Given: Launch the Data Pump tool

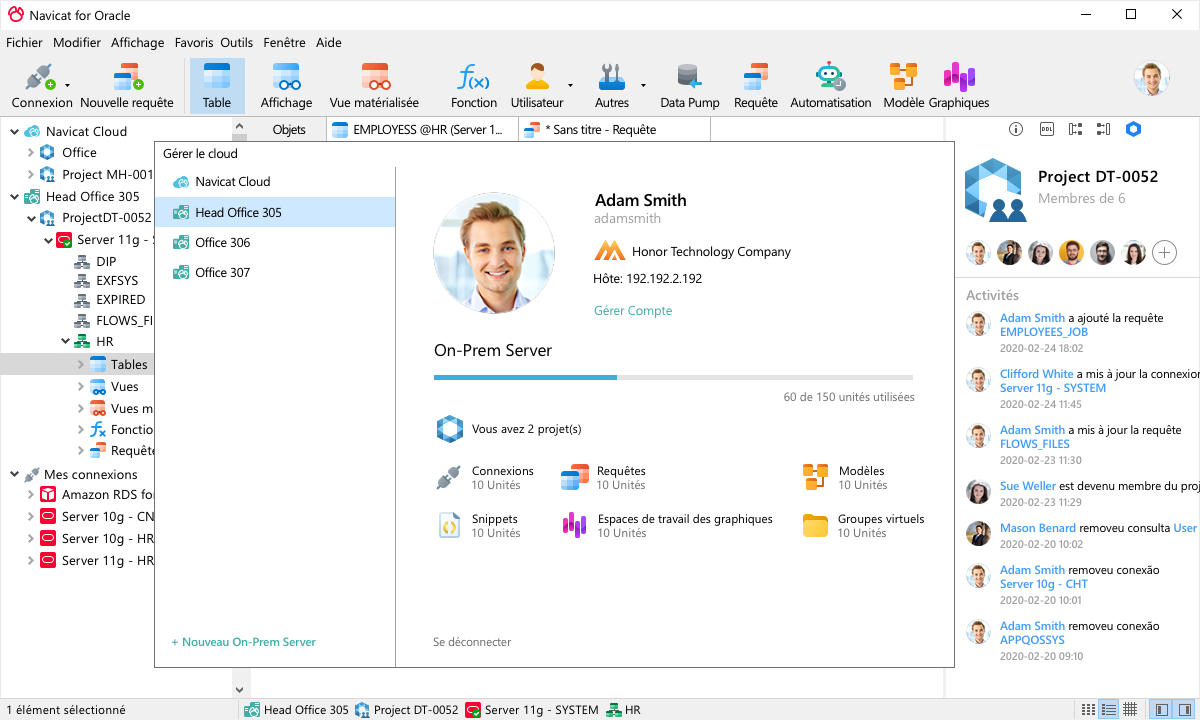Looking at the screenshot, I should pyautogui.click(x=690, y=86).
